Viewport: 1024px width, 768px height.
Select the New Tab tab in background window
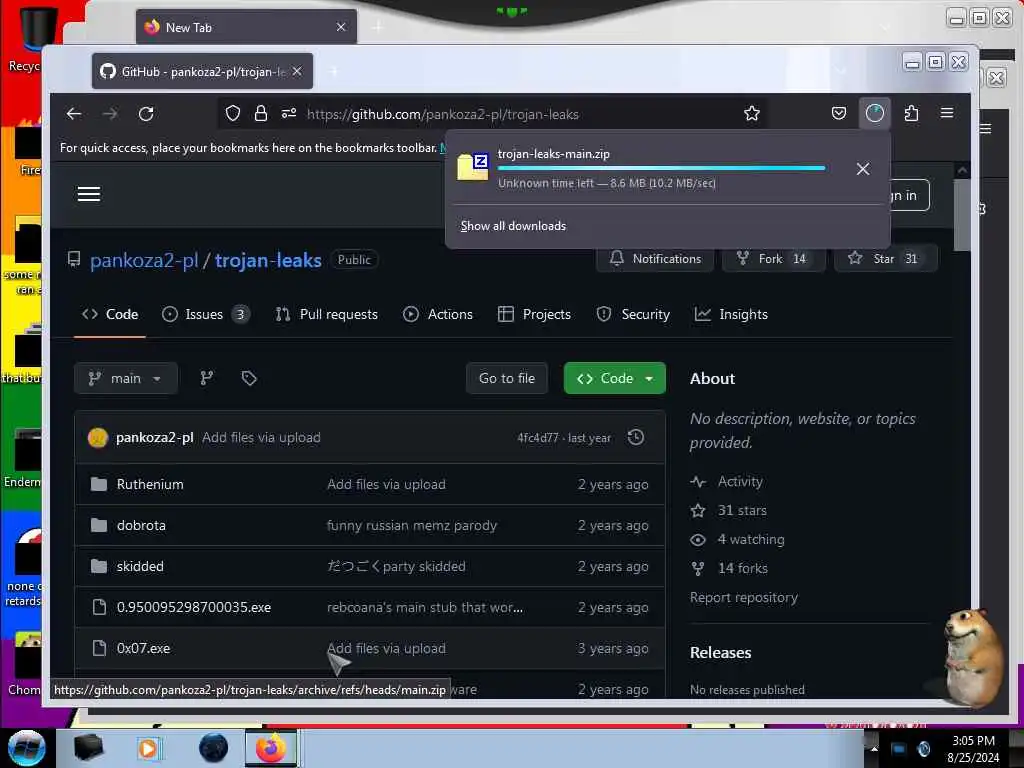coord(247,27)
